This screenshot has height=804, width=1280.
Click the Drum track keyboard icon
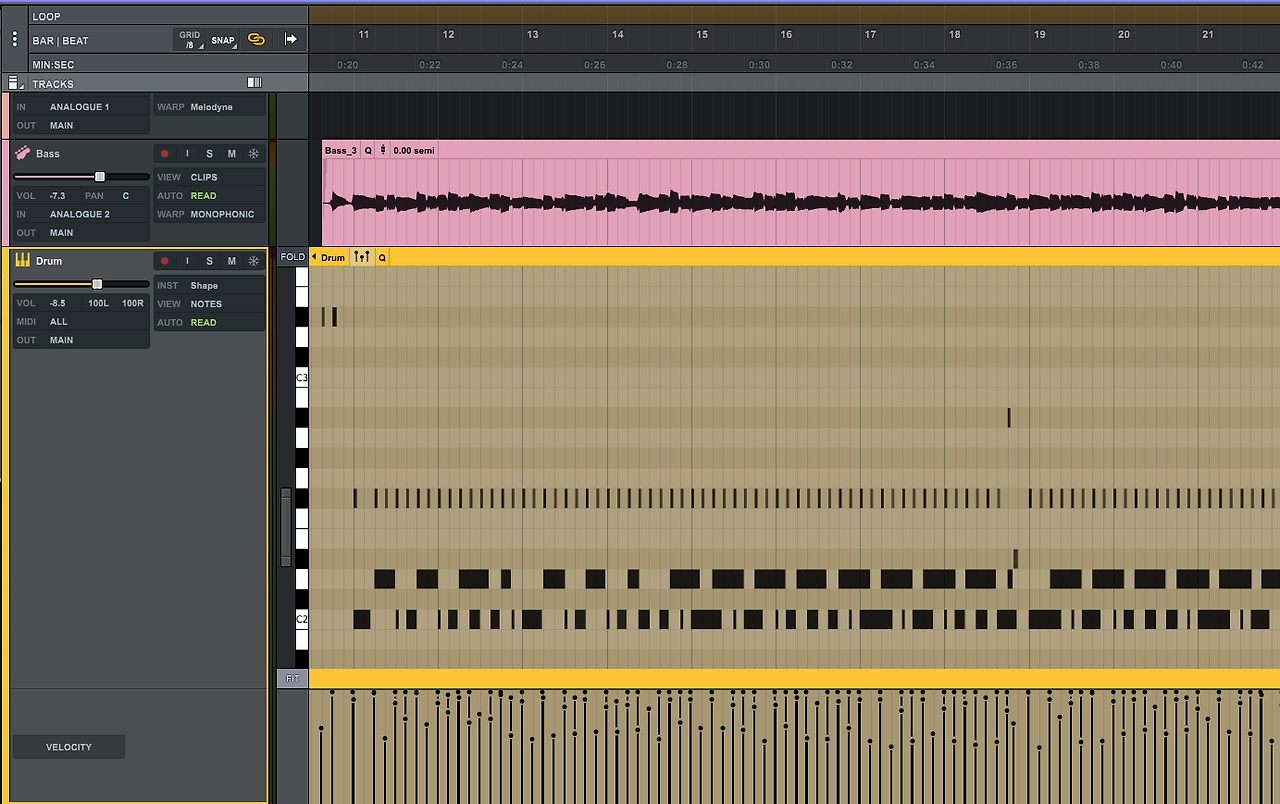[x=22, y=260]
